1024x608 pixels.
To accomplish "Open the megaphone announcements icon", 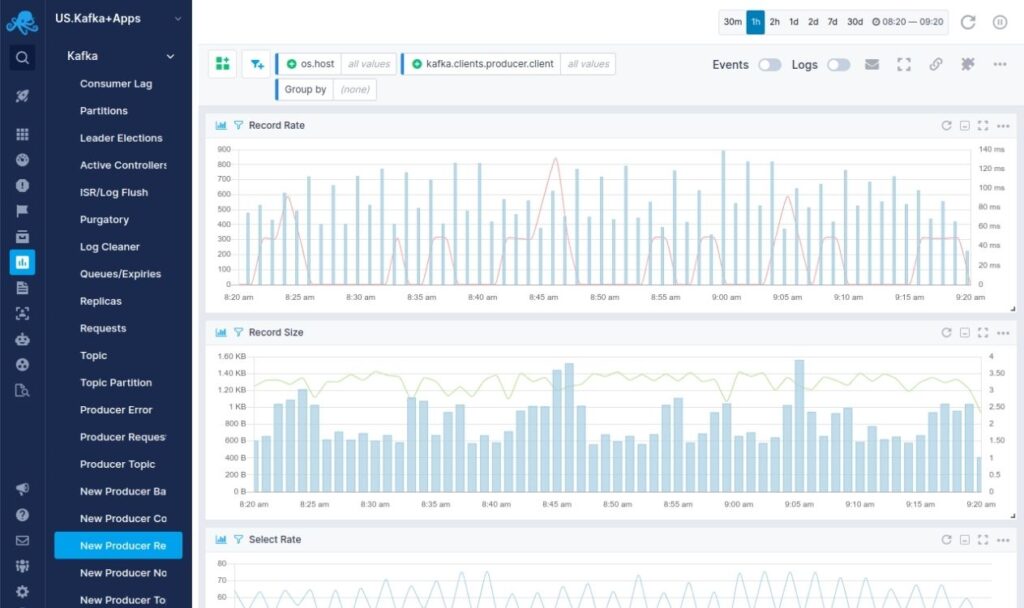I will click(x=22, y=488).
